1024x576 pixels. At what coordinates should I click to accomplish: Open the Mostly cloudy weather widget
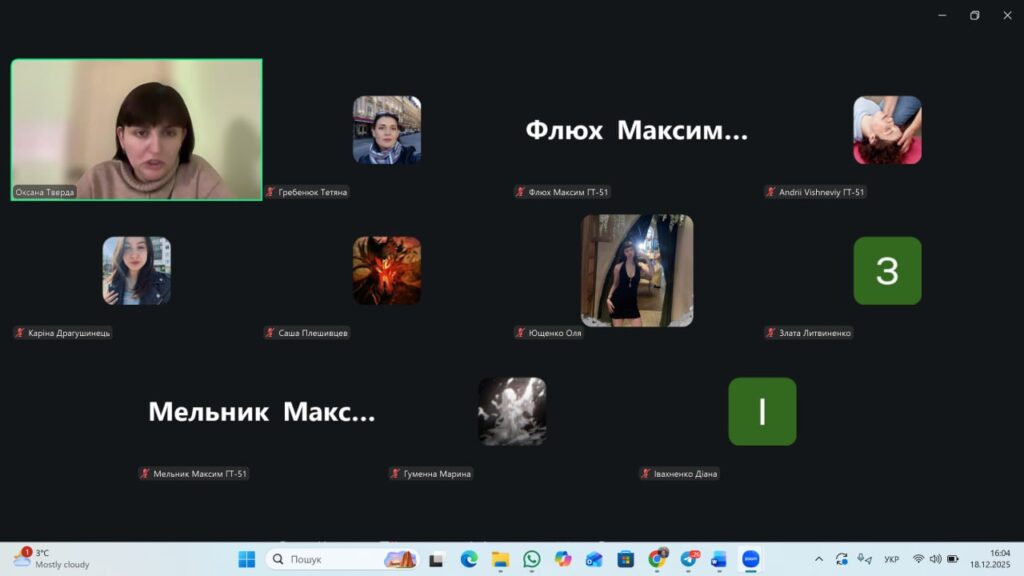(50, 558)
